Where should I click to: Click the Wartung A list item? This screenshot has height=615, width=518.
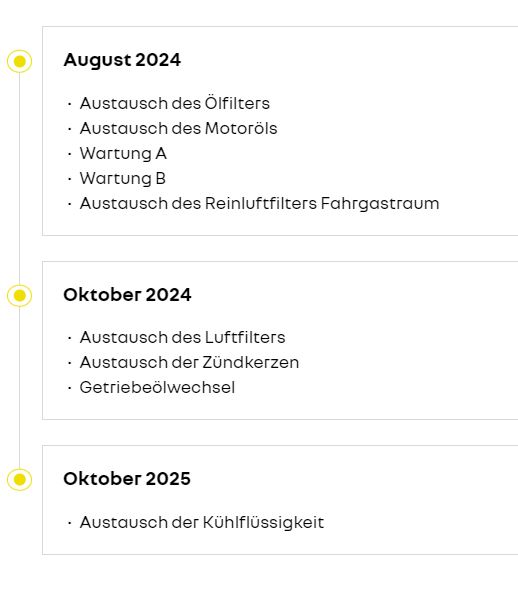point(123,154)
